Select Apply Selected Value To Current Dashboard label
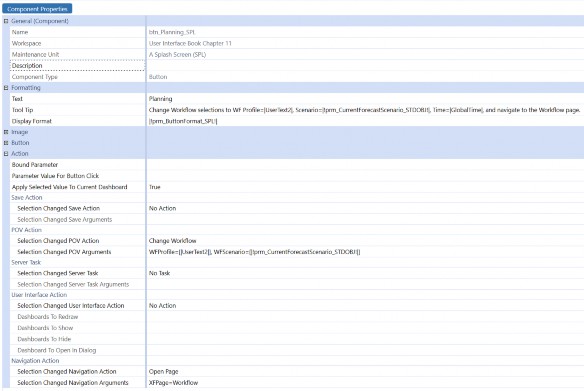Viewport: 584px width, 391px height. pos(69,187)
